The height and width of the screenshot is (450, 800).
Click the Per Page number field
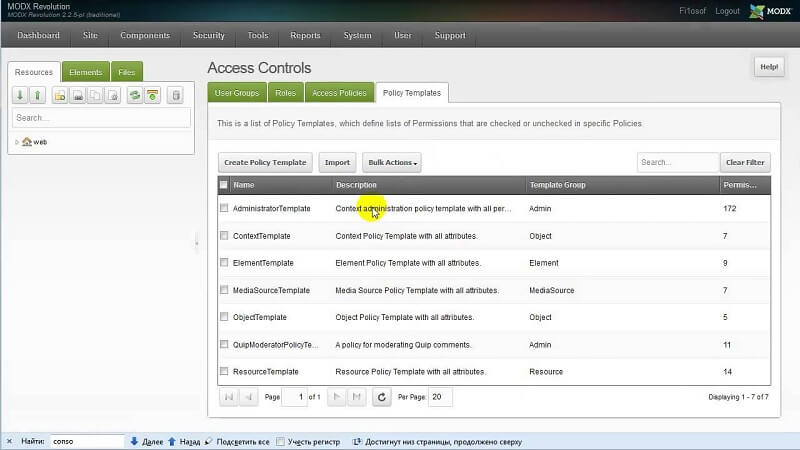click(x=440, y=396)
